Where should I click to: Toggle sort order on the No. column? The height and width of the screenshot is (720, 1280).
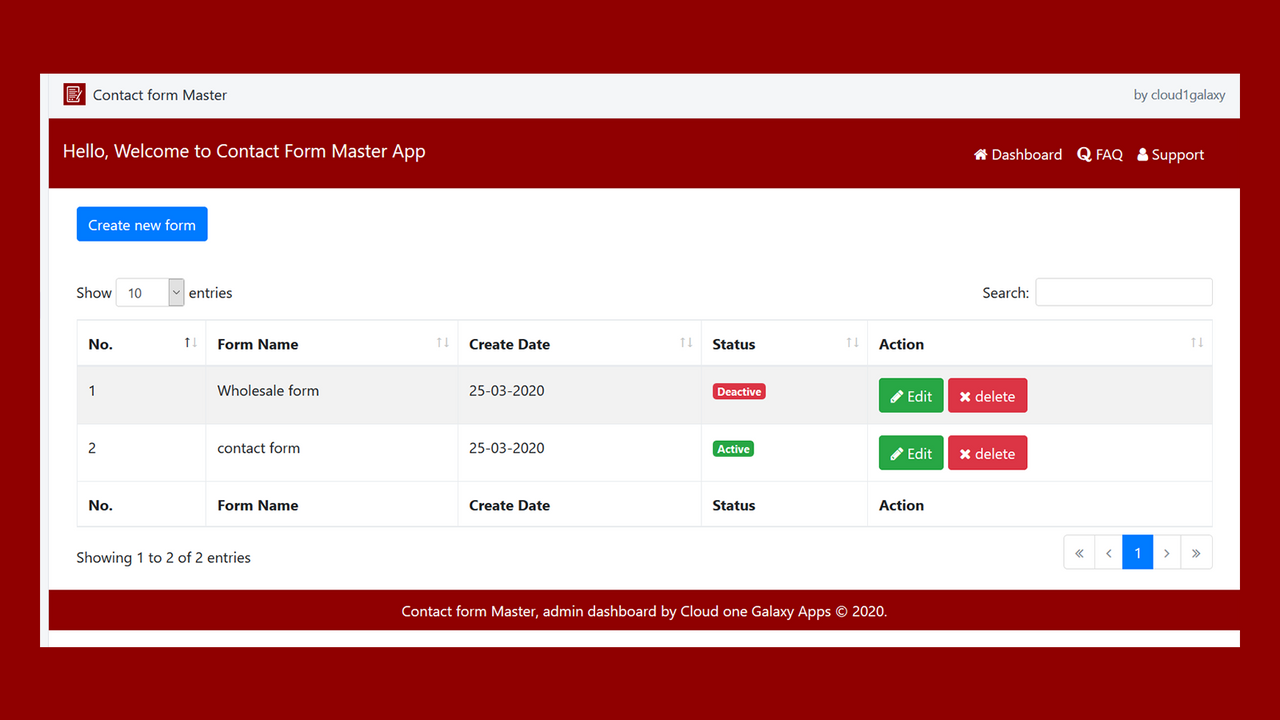point(189,343)
